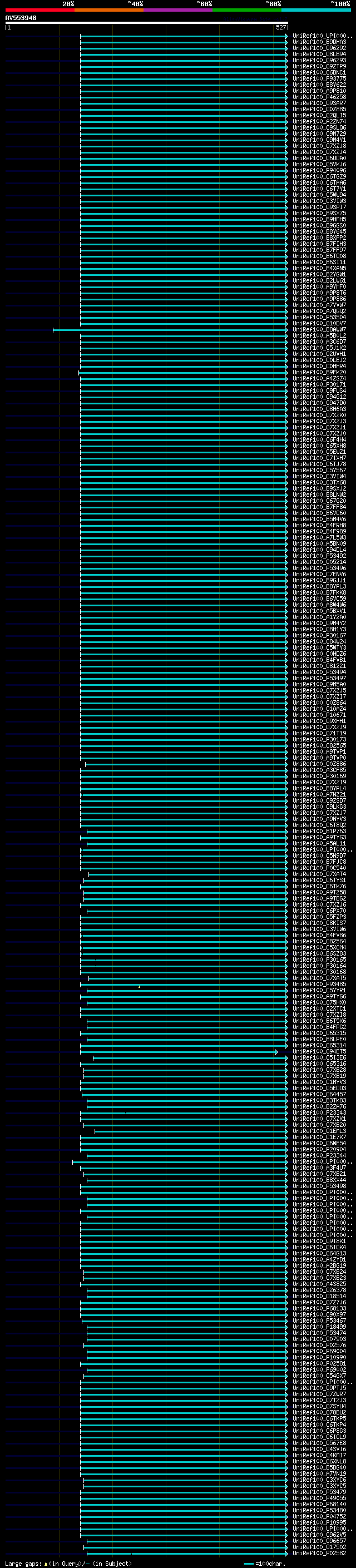The width and height of the screenshot is (356, 1568).
Task: Open hit UniRef100_Q8LB94
Action: (319, 54)
